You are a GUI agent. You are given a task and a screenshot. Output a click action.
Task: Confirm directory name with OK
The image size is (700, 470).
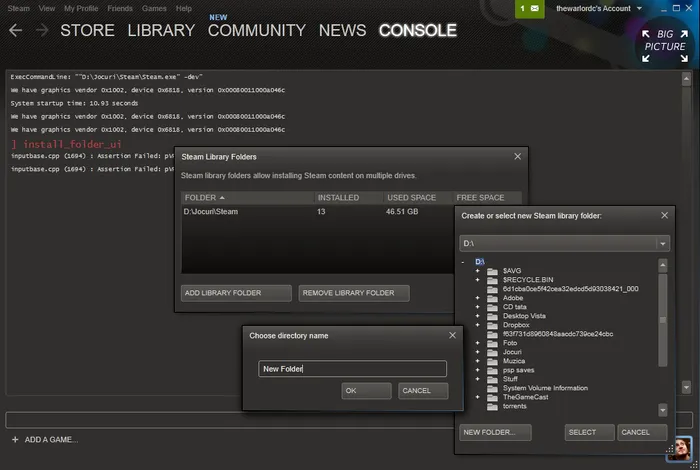point(367,391)
